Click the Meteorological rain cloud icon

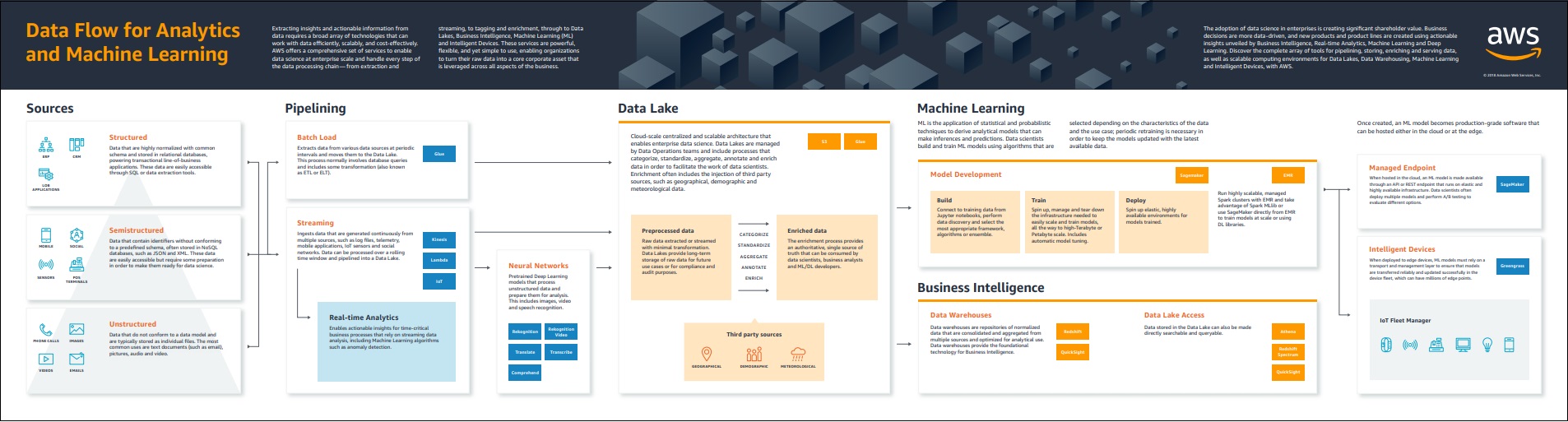point(798,354)
